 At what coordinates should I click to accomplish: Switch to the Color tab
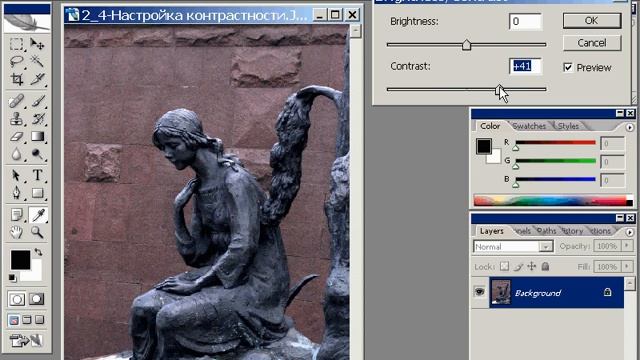(x=490, y=126)
